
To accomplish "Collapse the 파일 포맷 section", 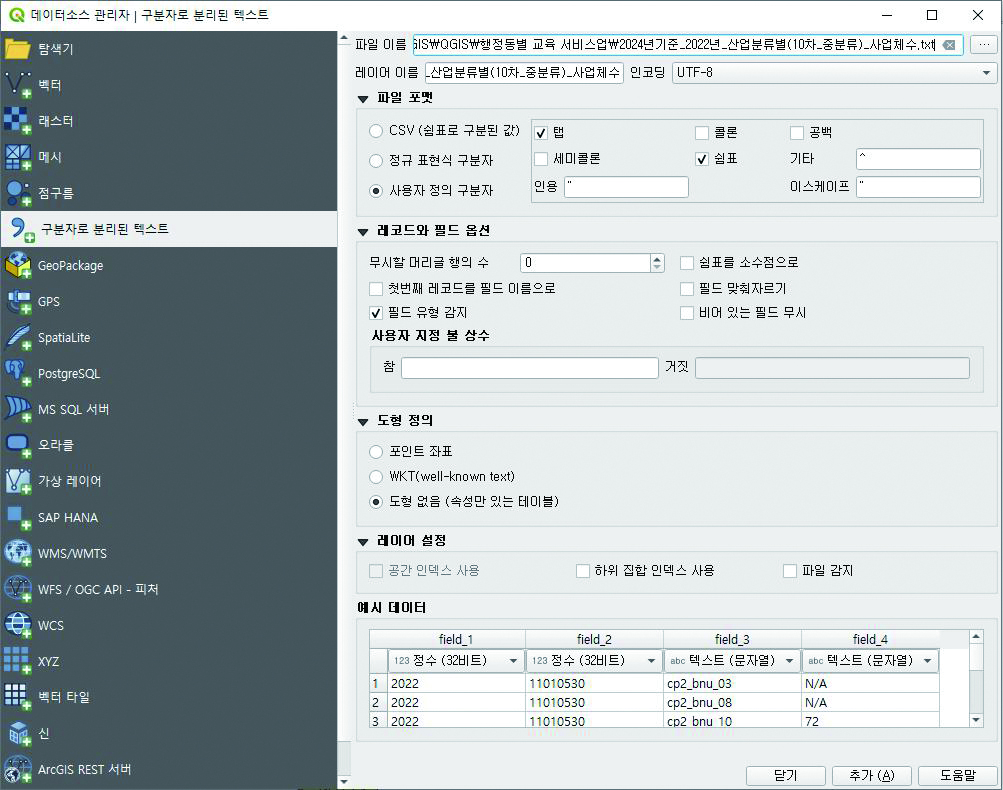I will tap(363, 98).
